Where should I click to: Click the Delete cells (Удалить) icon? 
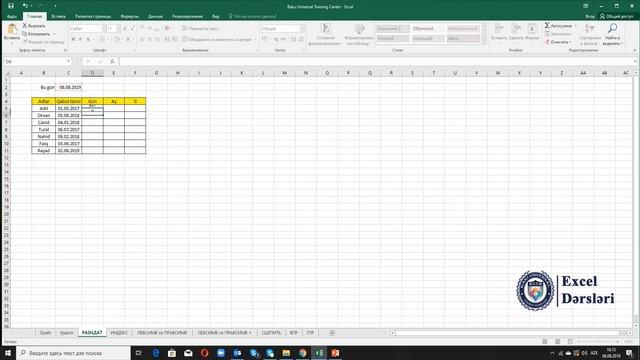516,29
